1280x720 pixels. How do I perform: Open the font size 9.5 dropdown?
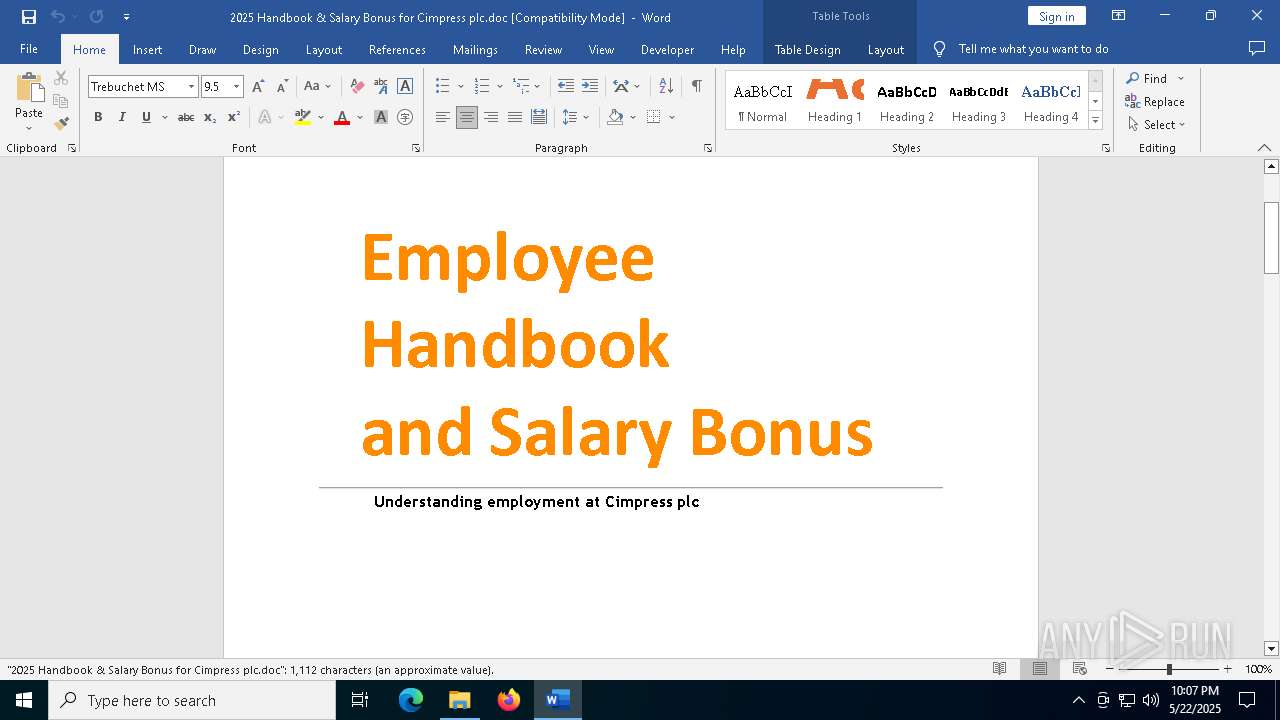pos(236,87)
